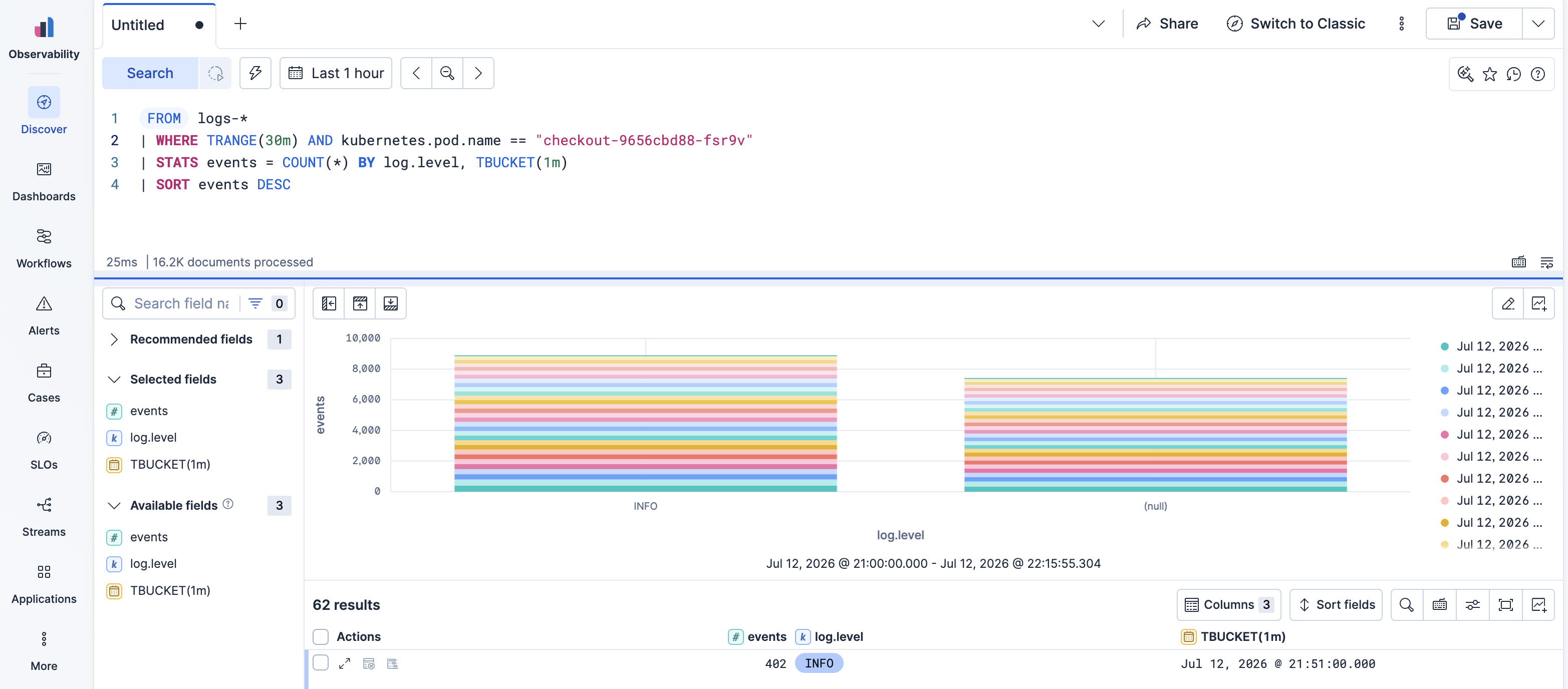
Task: Select all rows with the Actions checkbox
Action: tap(321, 636)
